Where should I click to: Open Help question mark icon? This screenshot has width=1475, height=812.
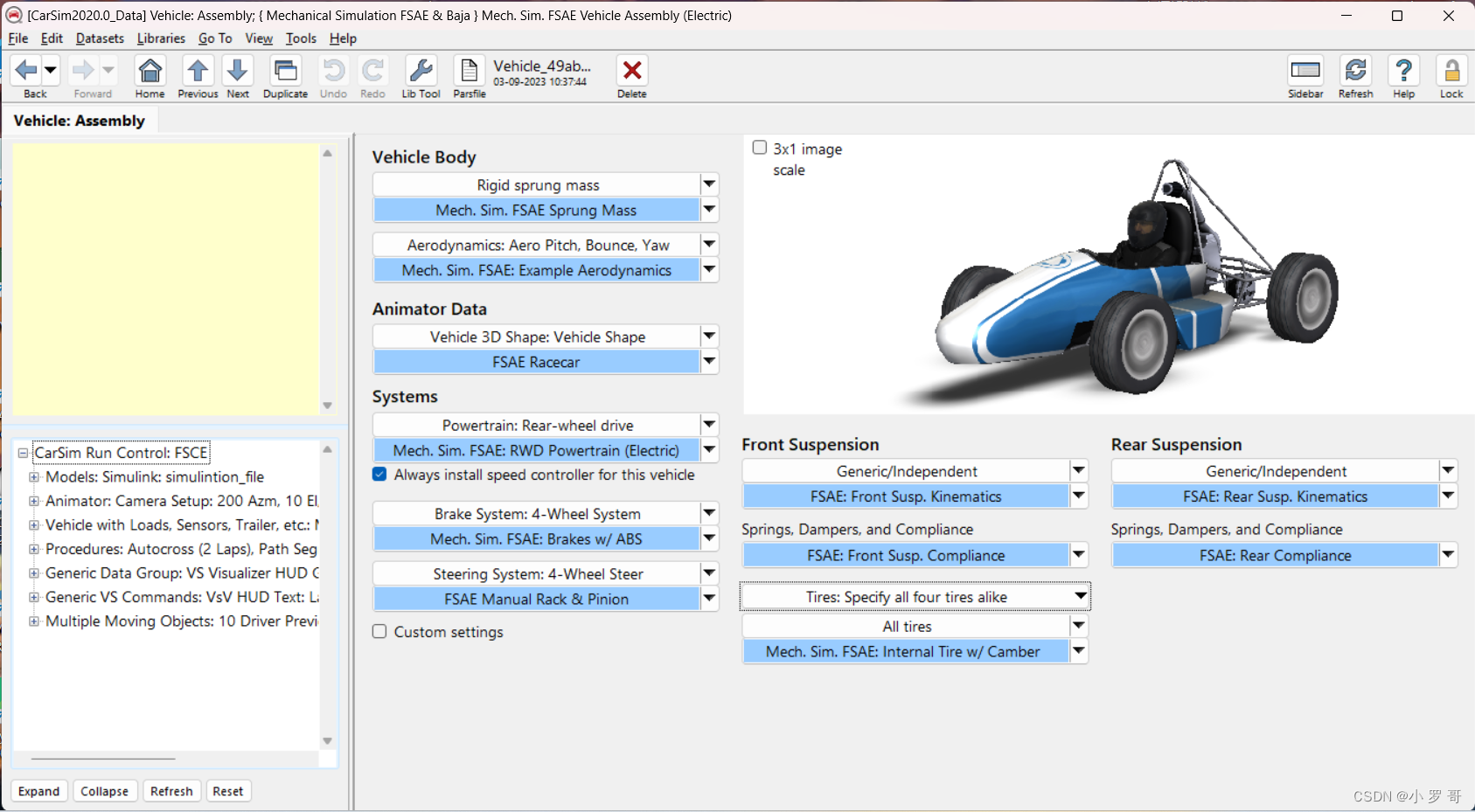[x=1404, y=70]
